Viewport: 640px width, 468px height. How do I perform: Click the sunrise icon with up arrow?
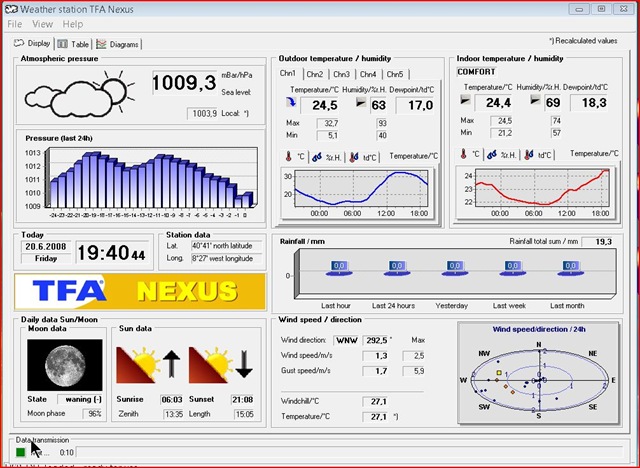149,364
